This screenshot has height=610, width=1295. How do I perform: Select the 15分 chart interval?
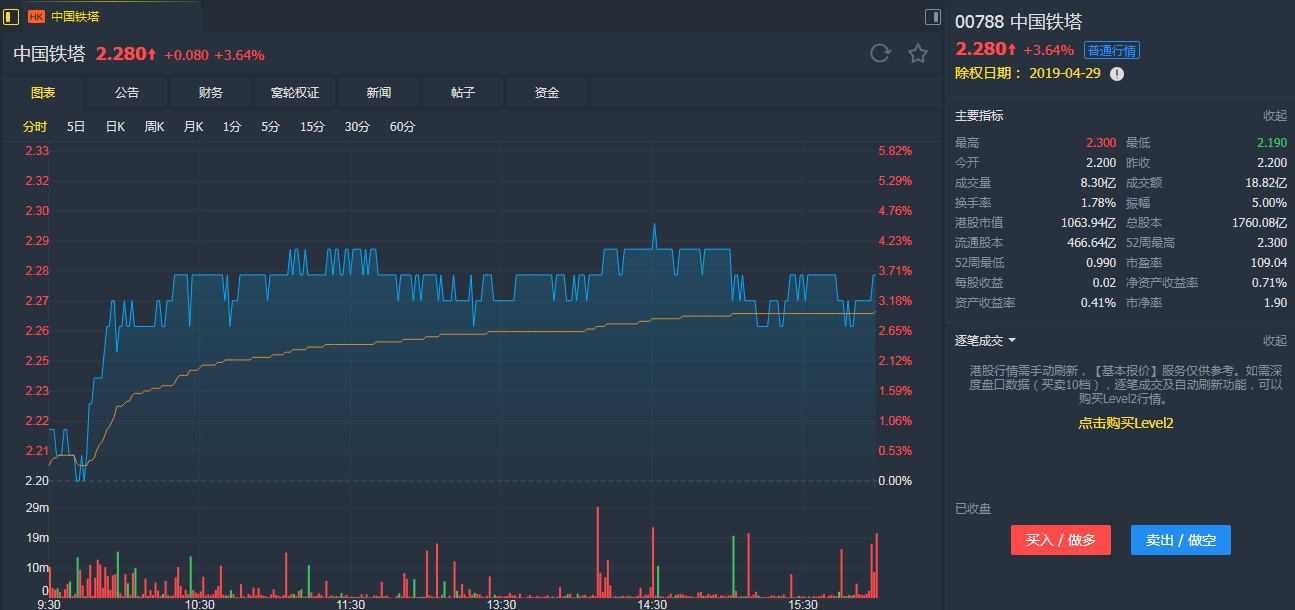pyautogui.click(x=313, y=127)
